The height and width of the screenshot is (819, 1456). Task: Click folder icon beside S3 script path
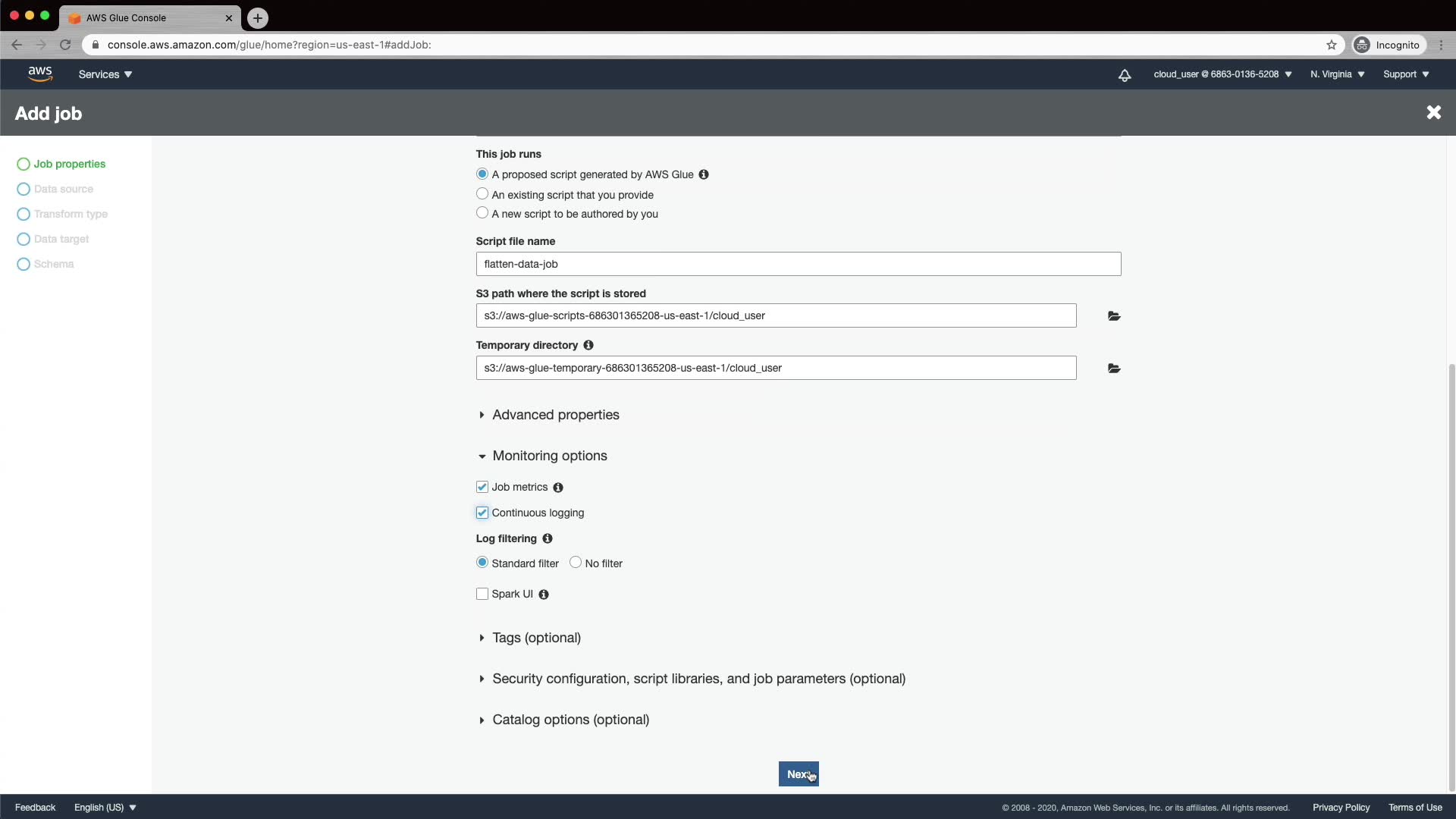[1113, 316]
